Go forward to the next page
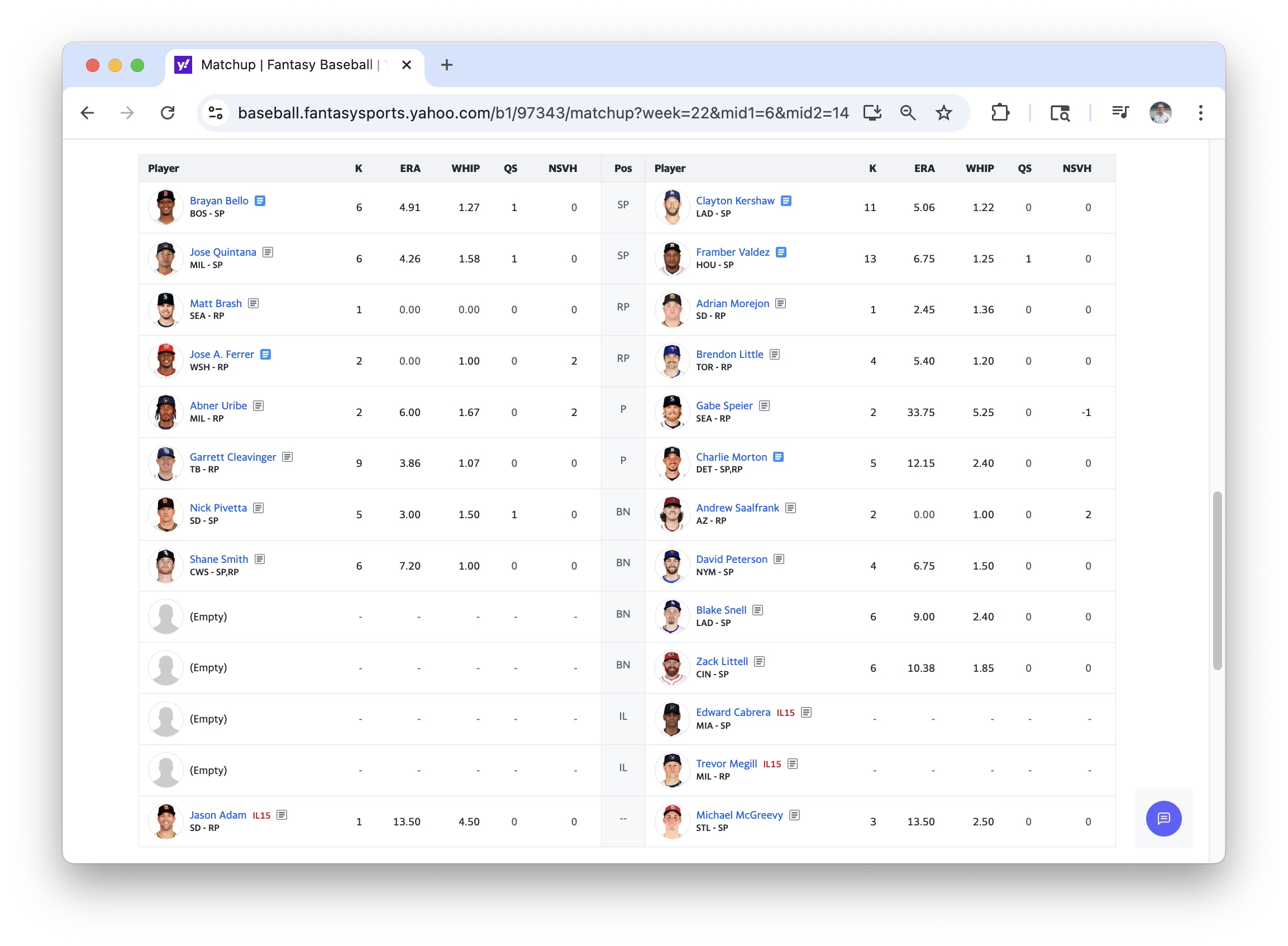Image resolution: width=1288 pixels, height=946 pixels. point(127,113)
